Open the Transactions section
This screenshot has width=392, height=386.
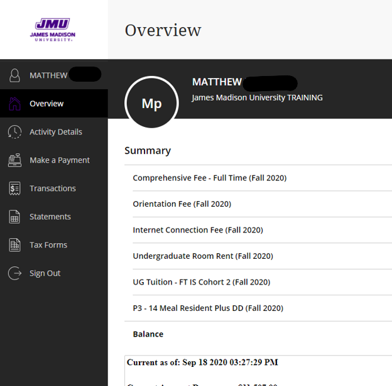point(54,188)
